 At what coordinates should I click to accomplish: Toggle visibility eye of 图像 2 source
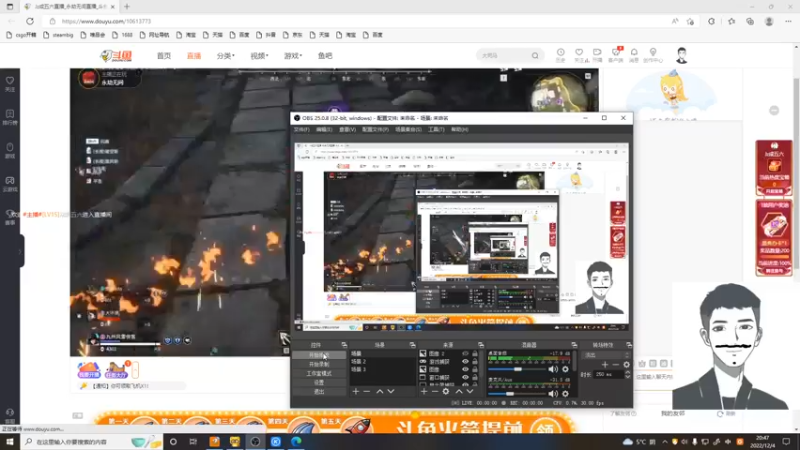[465, 353]
